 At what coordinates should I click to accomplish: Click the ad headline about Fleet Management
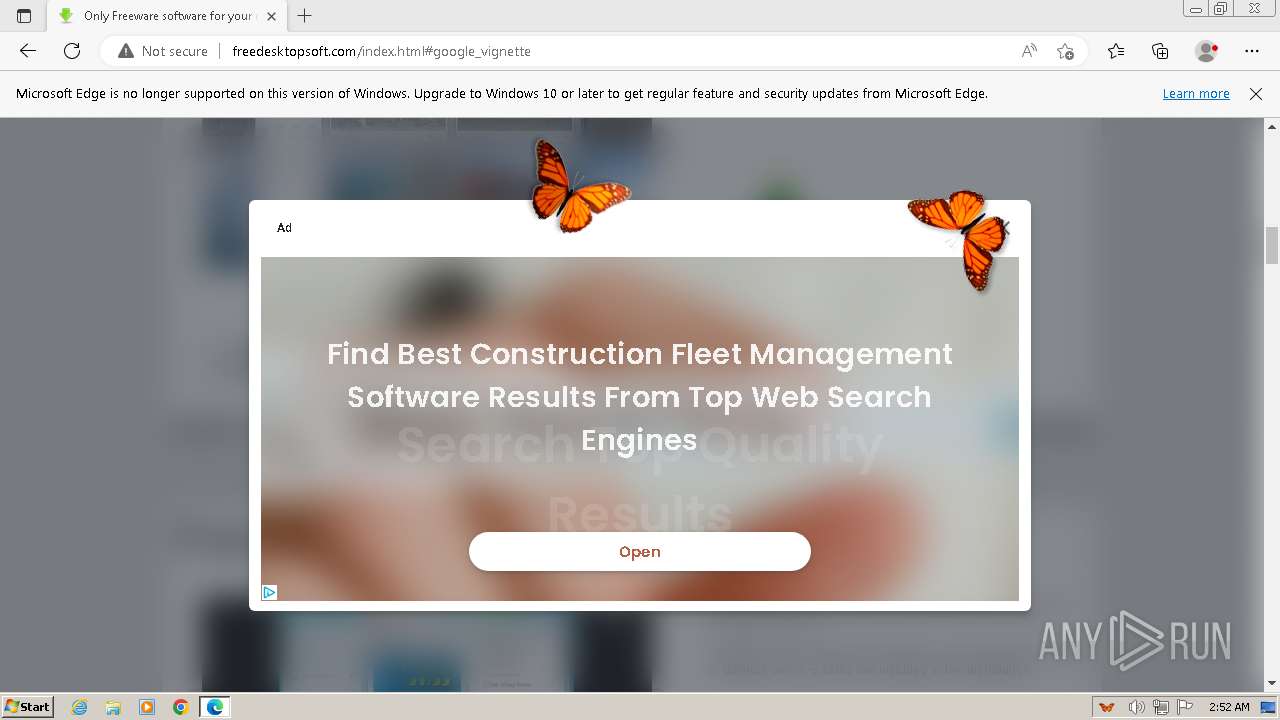tap(640, 397)
